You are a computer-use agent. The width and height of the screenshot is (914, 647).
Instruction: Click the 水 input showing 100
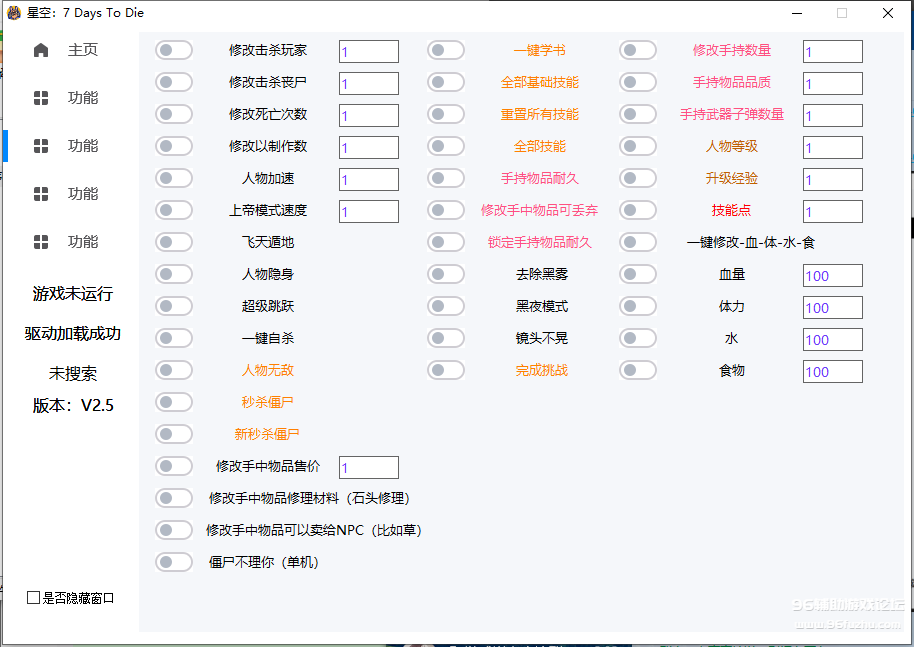coord(833,339)
